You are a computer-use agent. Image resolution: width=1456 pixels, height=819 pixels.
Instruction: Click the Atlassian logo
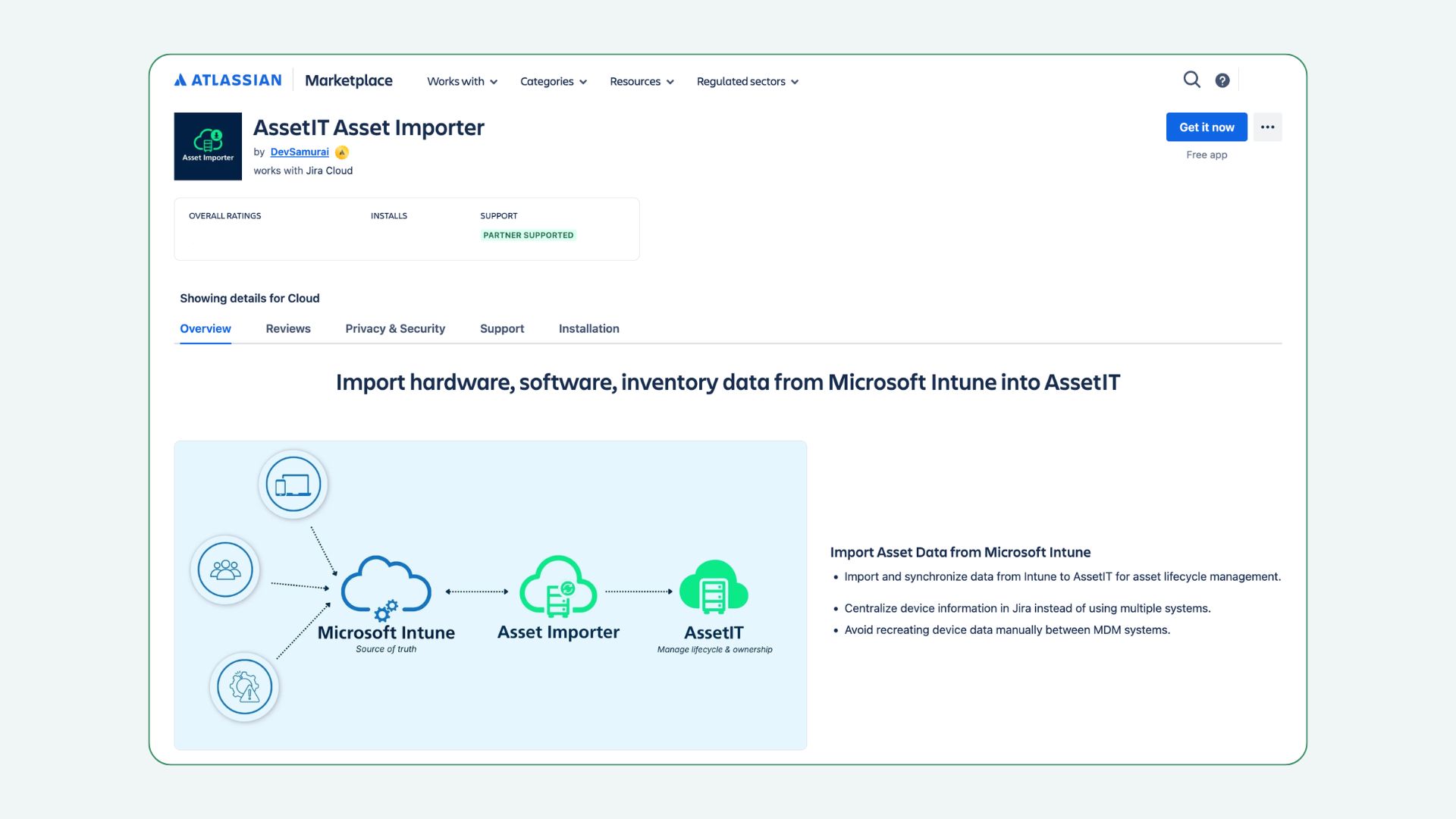pos(227,80)
